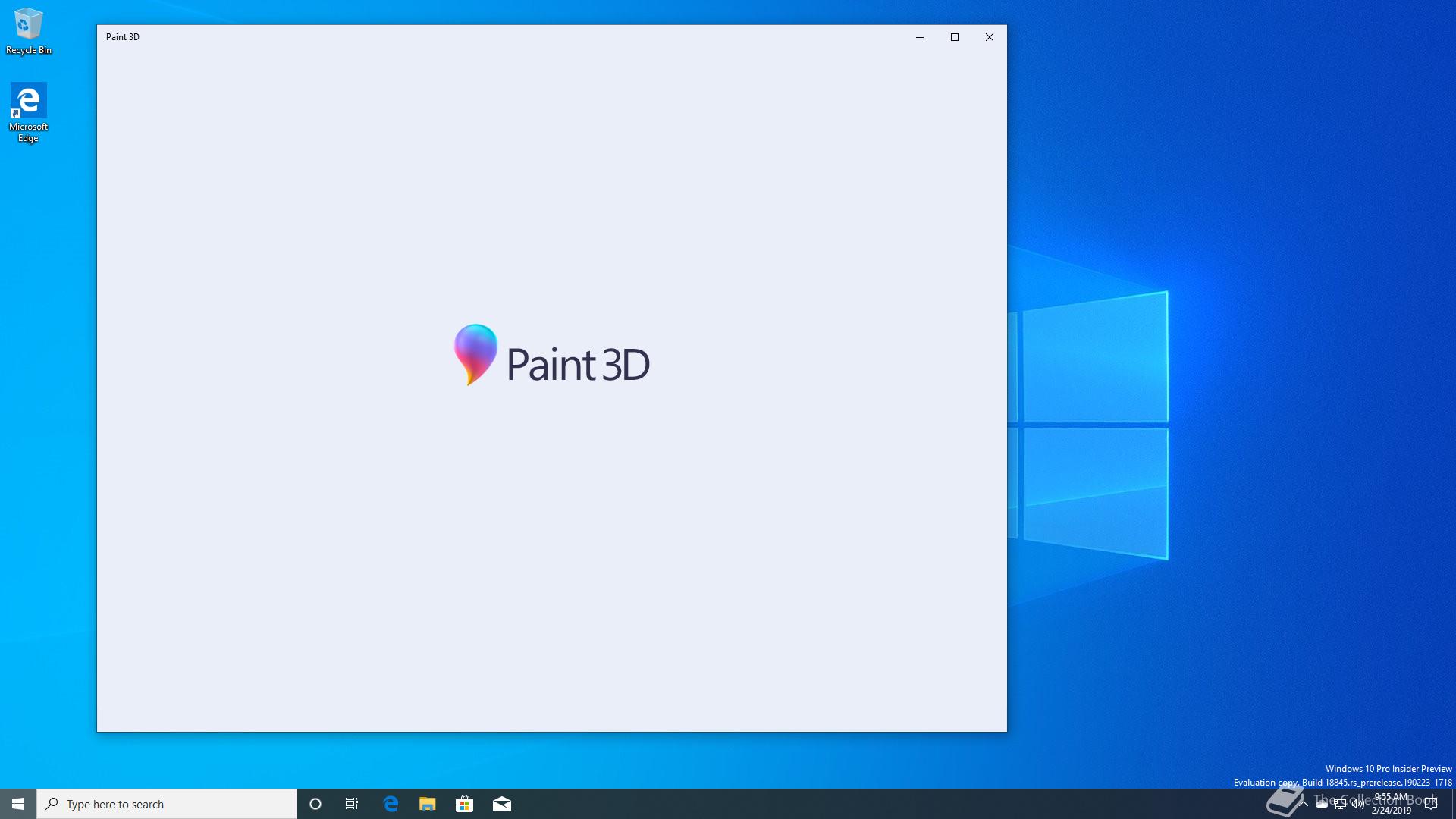Viewport: 1456px width, 819px height.
Task: Open the network status tray icon
Action: [x=1340, y=804]
